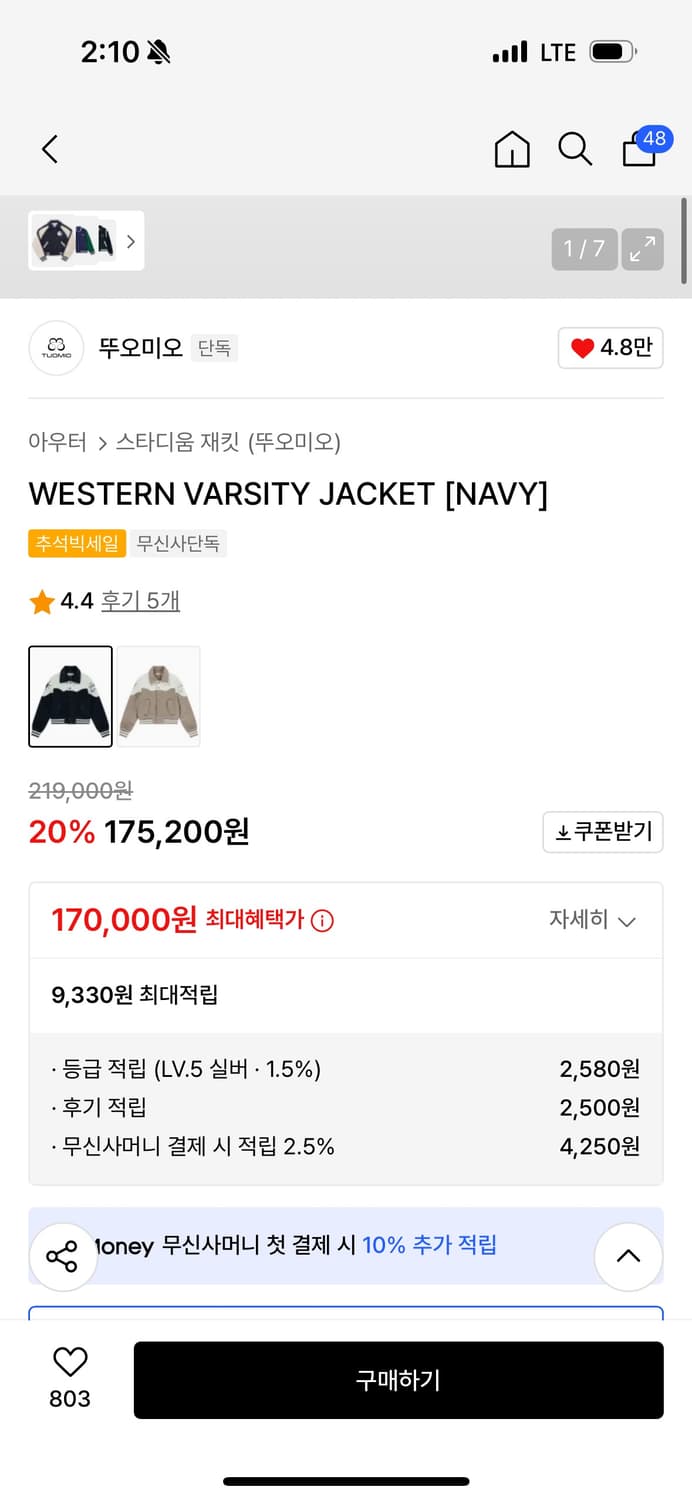Expand 자세히 benefit price details
Image resolution: width=692 pixels, height=1500 pixels.
(592, 920)
